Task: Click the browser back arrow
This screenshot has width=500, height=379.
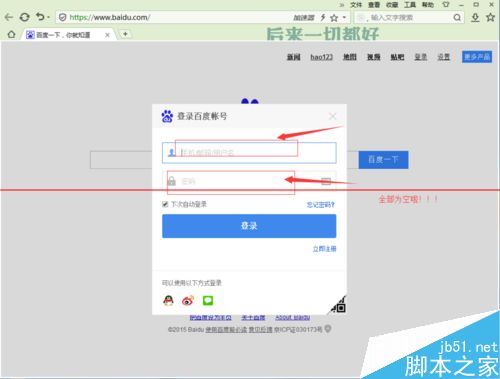Action: [8, 17]
